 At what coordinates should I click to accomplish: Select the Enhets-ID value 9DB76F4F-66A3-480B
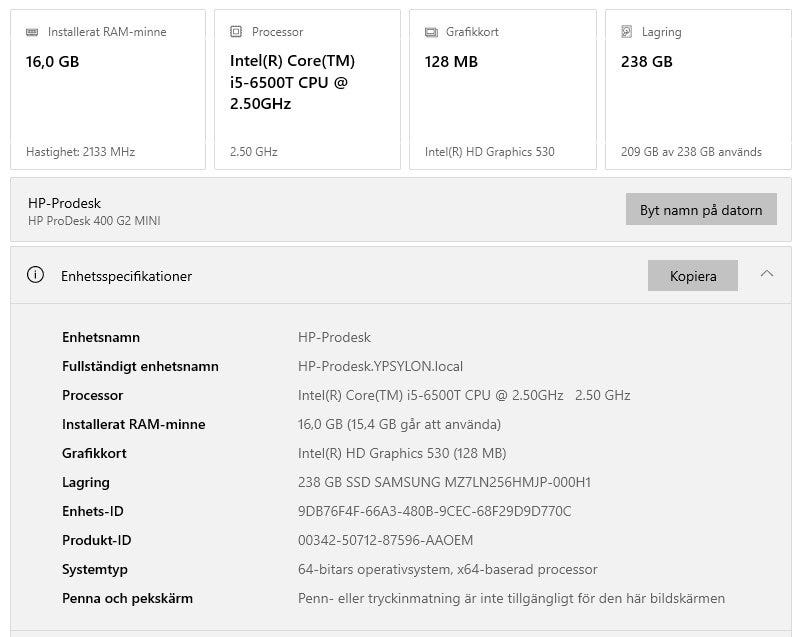434,511
